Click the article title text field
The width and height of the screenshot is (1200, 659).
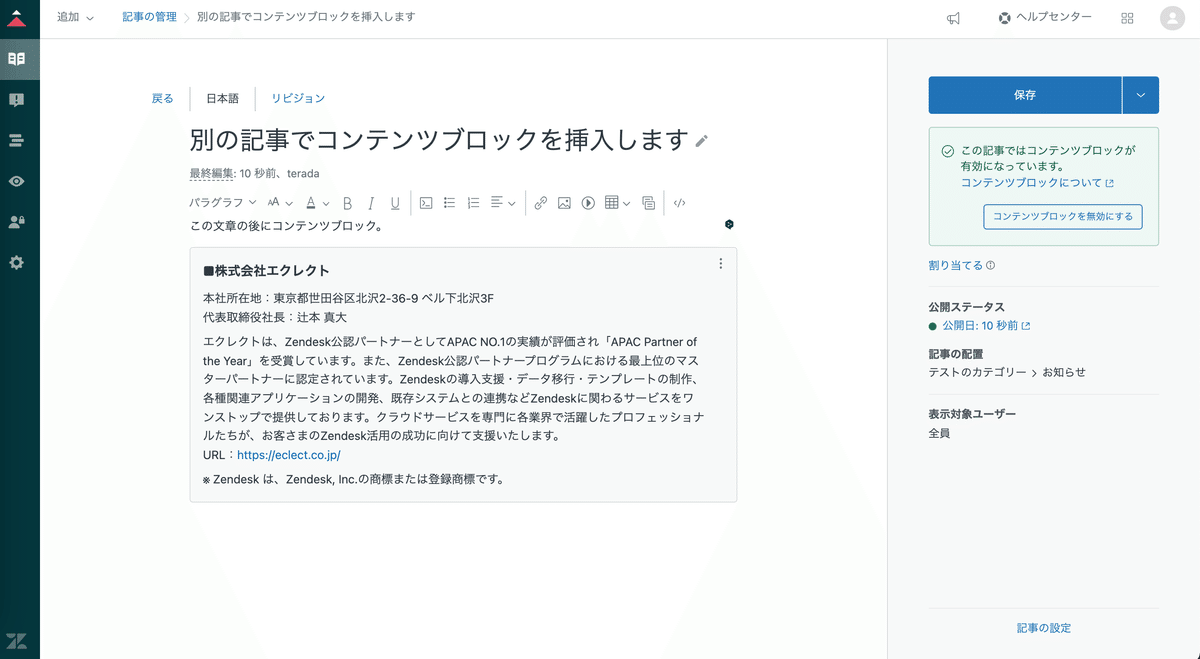click(440, 140)
